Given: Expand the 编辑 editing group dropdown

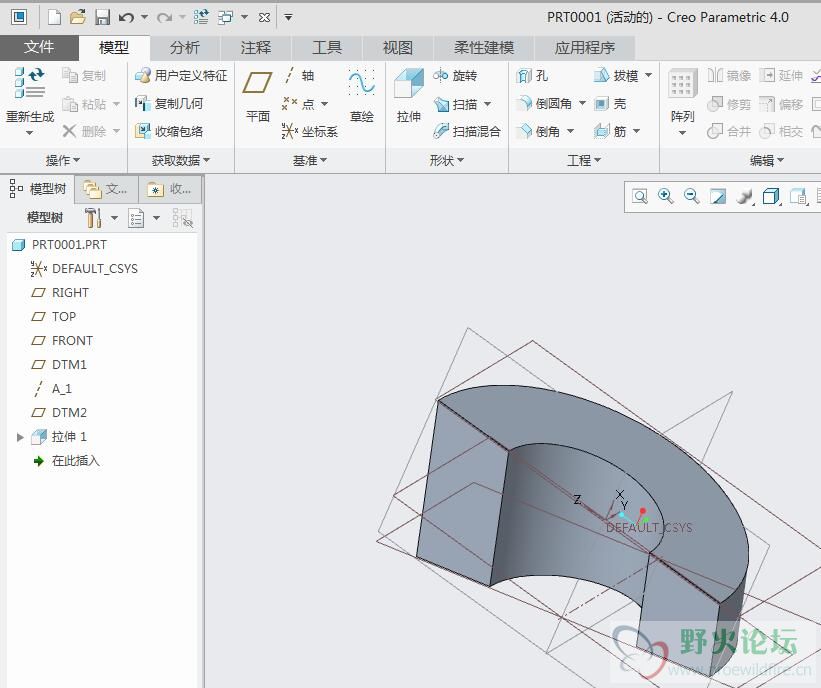Looking at the screenshot, I should 767,160.
